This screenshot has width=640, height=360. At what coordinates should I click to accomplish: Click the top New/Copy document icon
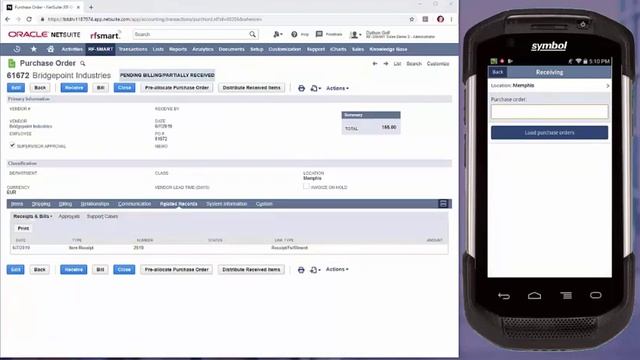315,88
